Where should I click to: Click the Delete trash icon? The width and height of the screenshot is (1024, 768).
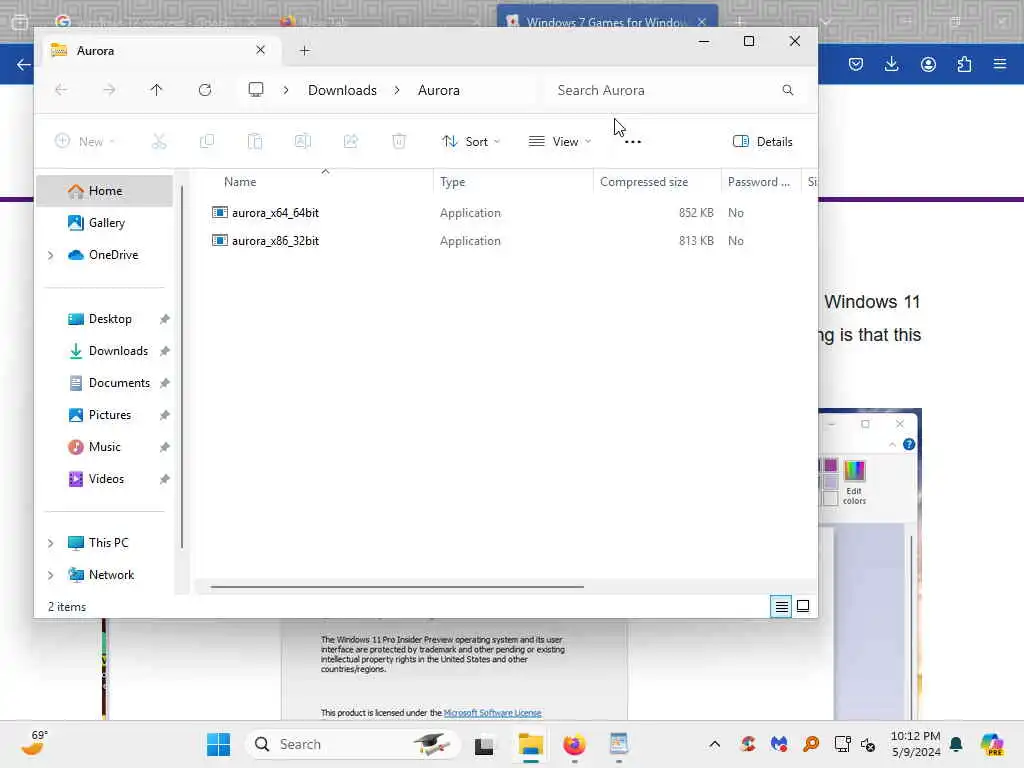399,141
